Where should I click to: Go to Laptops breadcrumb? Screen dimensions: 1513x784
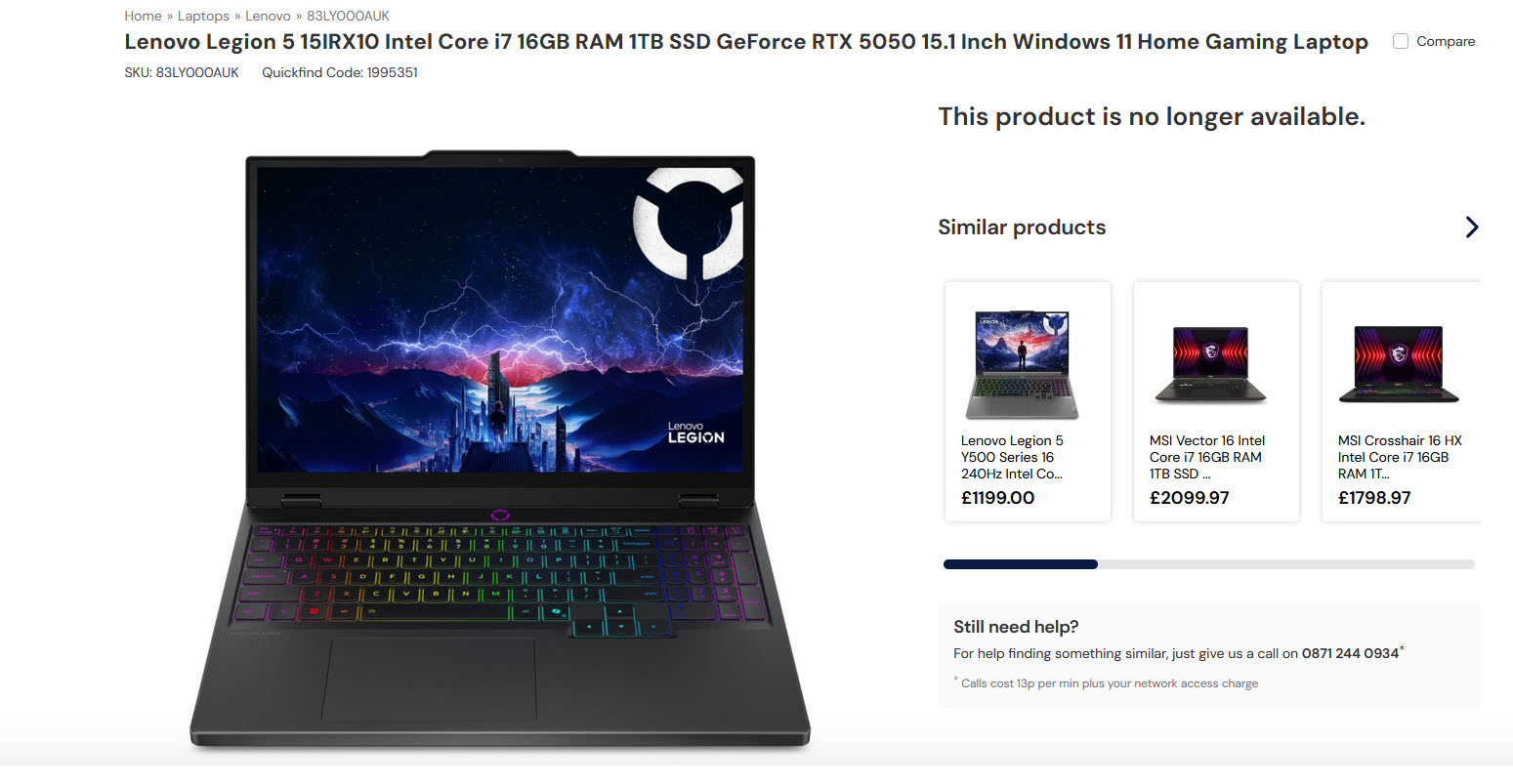pyautogui.click(x=203, y=16)
